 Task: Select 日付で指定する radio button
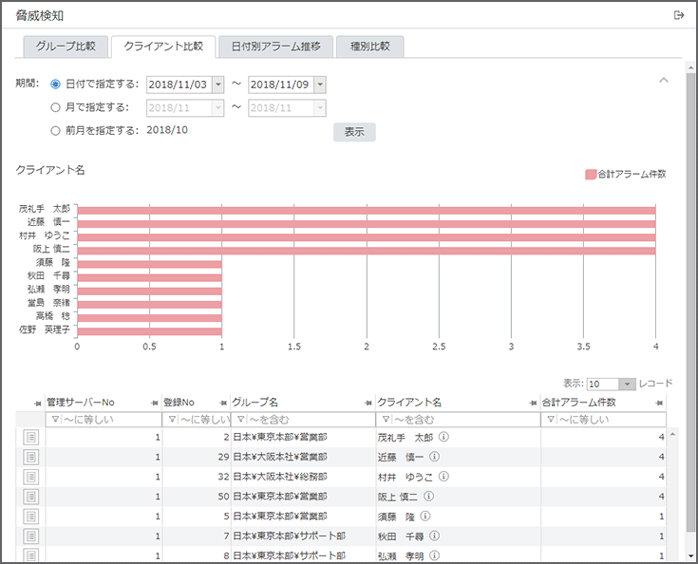(x=55, y=84)
